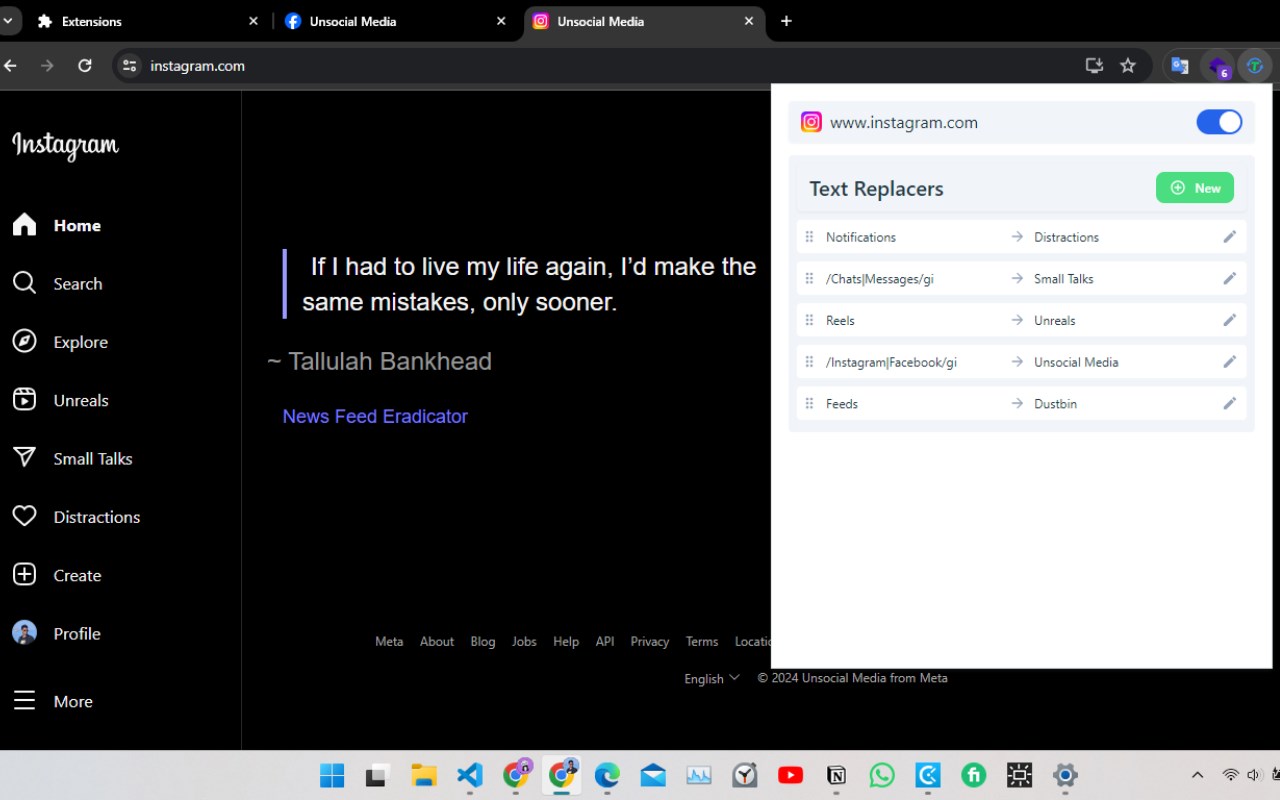Add a New text replacer
The width and height of the screenshot is (1280, 800).
pyautogui.click(x=1195, y=188)
